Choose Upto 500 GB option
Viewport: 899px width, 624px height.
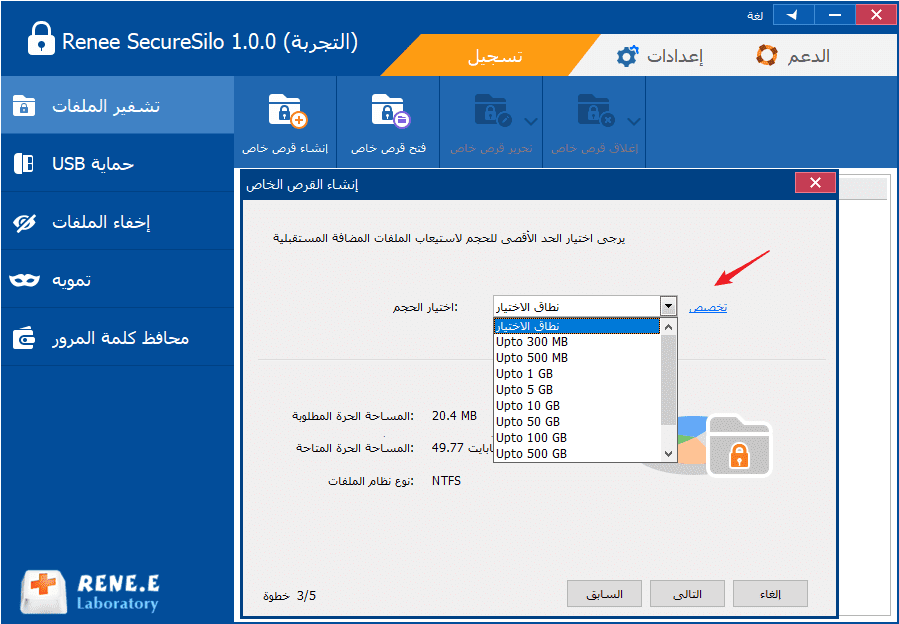(x=577, y=454)
